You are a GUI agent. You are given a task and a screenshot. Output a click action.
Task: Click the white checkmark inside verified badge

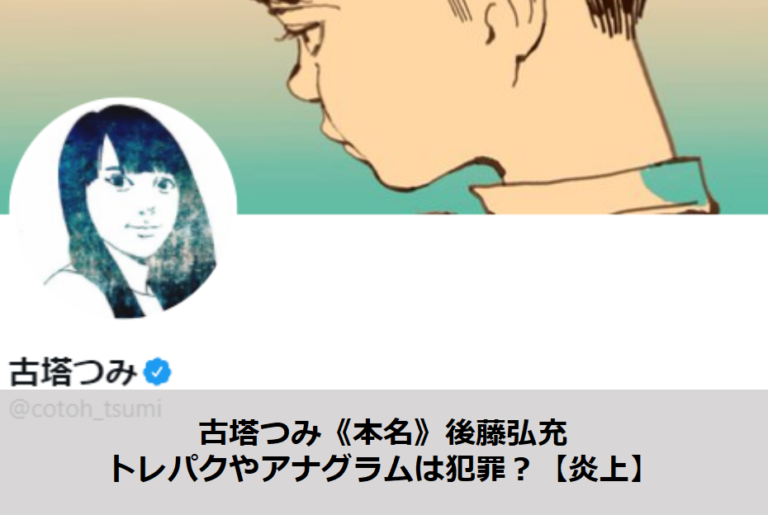pos(157,372)
